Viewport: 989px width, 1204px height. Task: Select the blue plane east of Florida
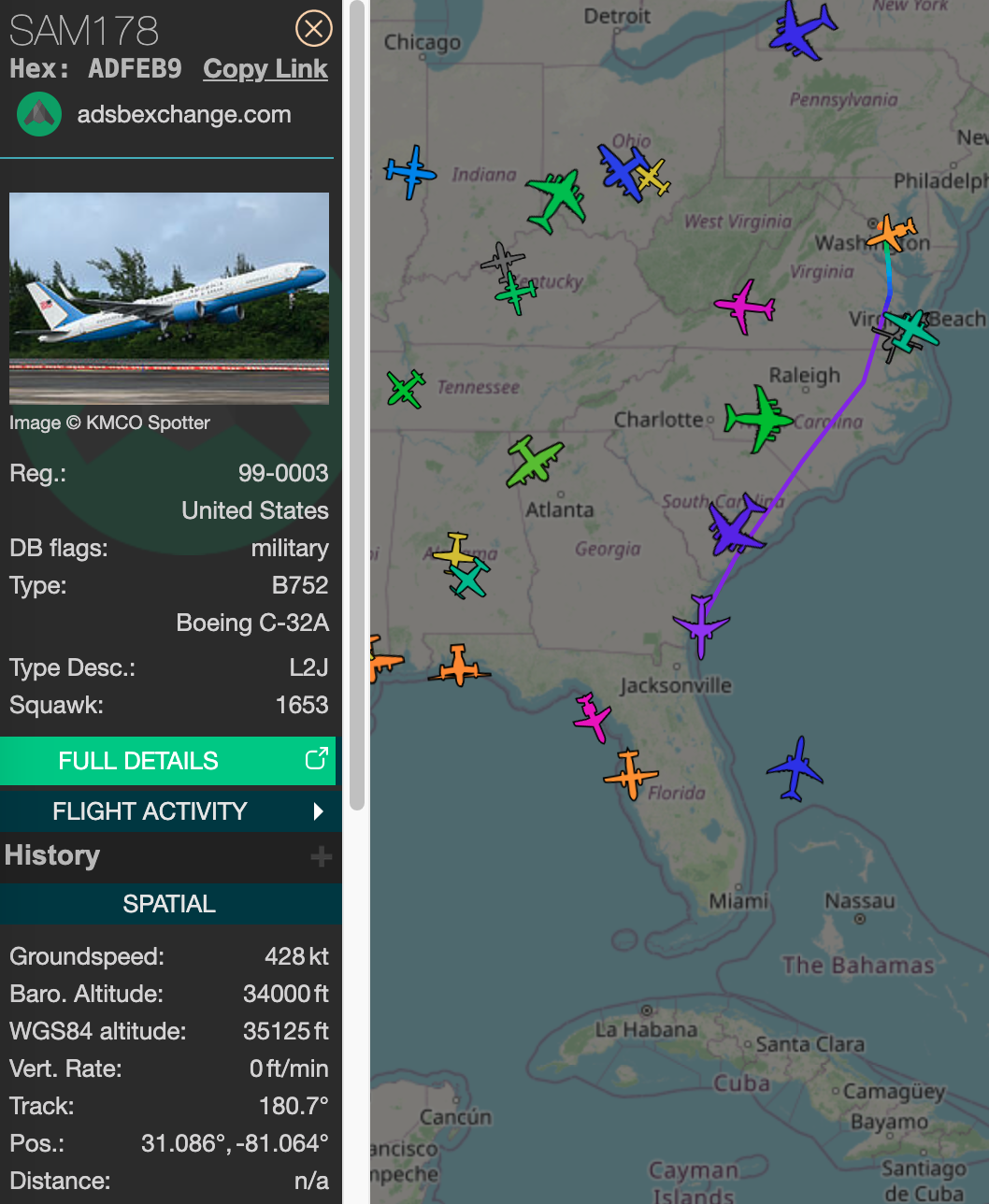[795, 769]
